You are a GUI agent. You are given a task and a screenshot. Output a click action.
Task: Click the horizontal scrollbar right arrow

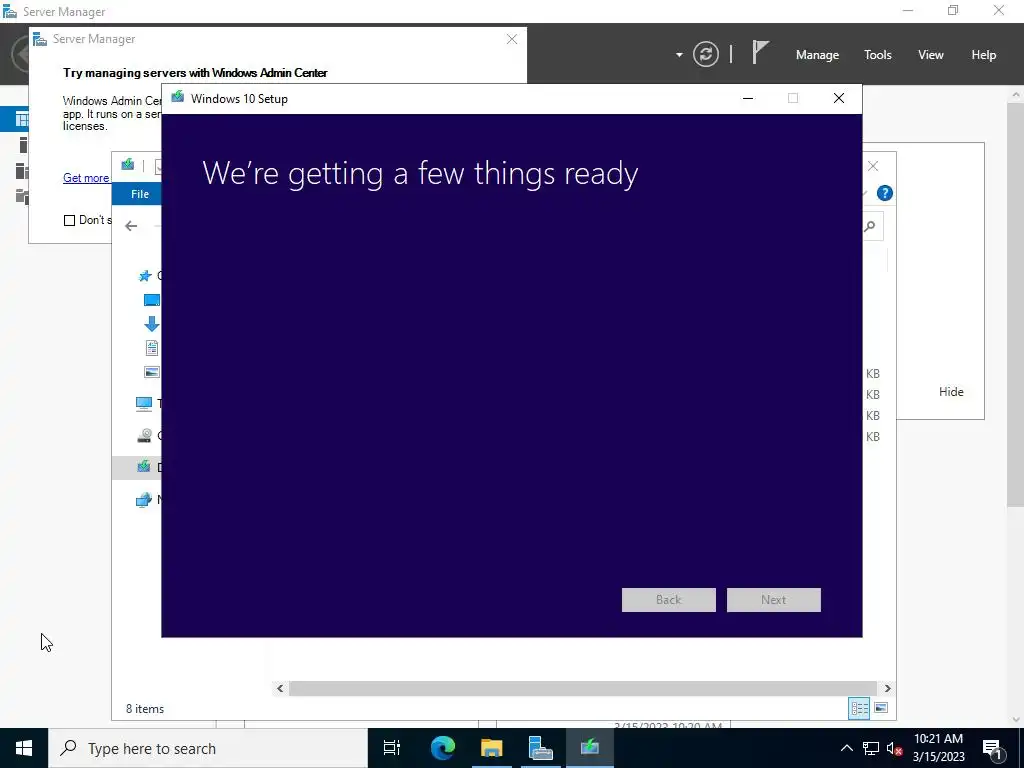[888, 688]
